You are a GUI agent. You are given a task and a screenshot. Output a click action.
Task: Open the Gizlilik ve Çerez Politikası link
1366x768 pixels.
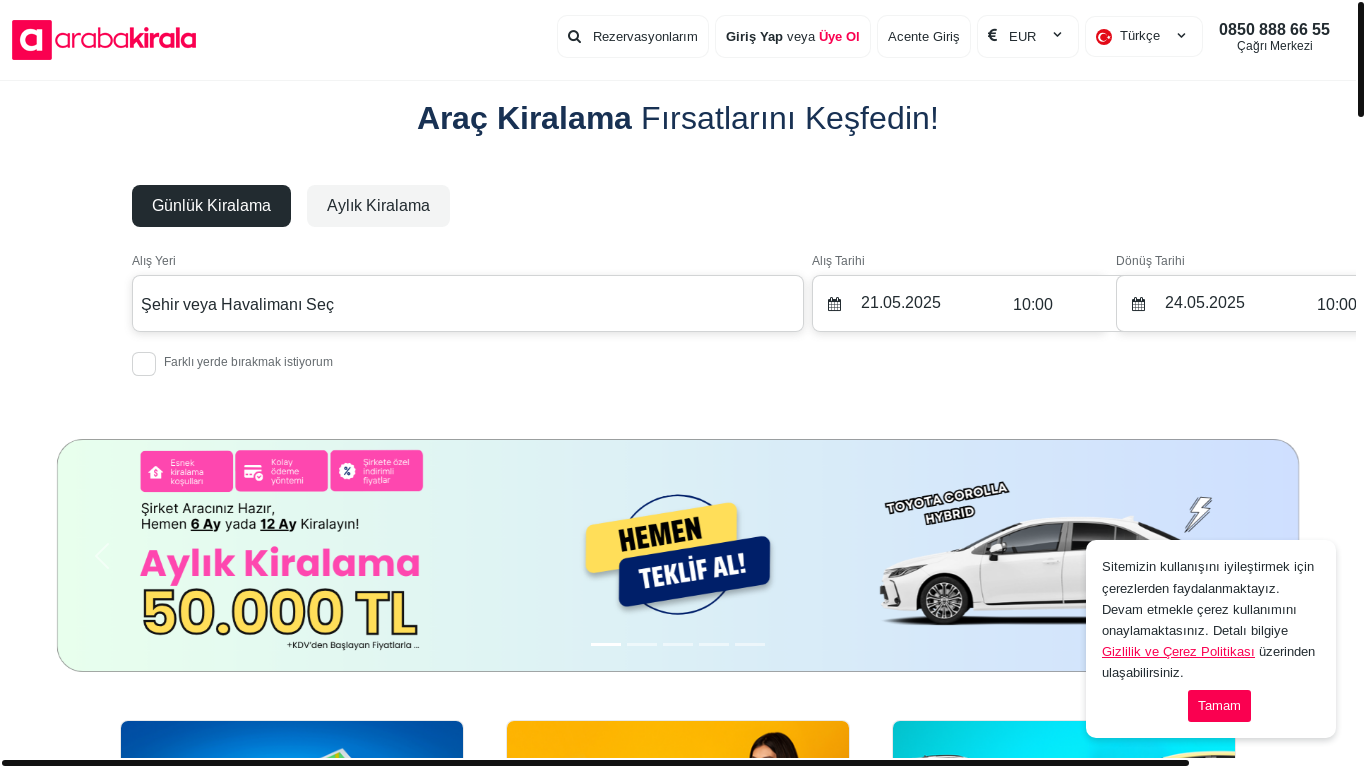tap(1178, 652)
